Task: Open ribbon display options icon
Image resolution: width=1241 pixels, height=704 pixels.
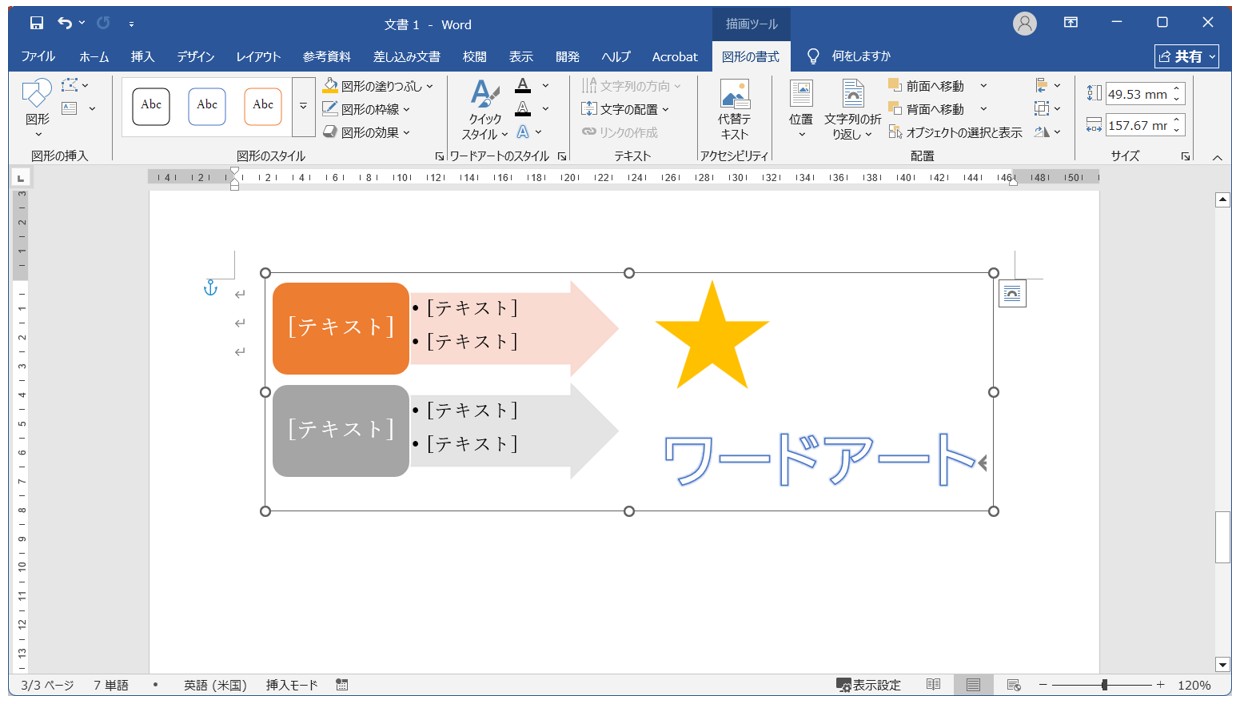Action: (1071, 23)
